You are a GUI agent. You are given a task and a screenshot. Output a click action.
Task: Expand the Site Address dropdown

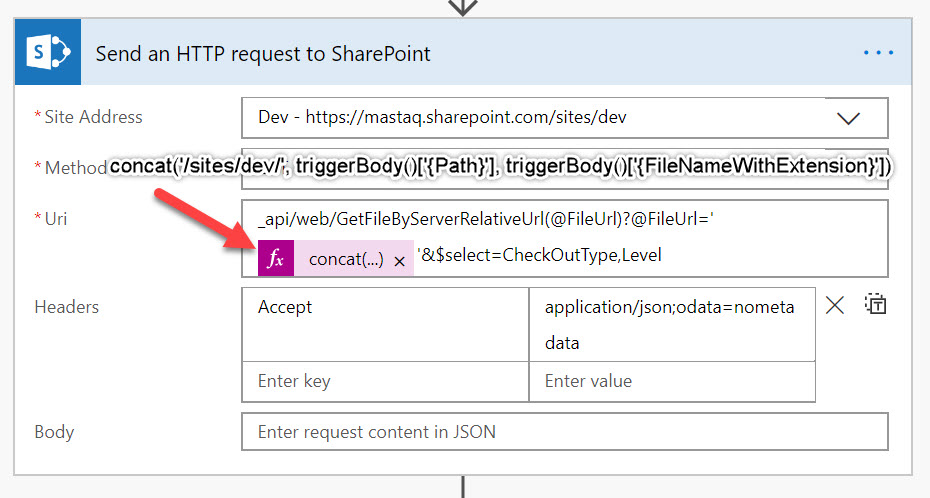pos(848,118)
